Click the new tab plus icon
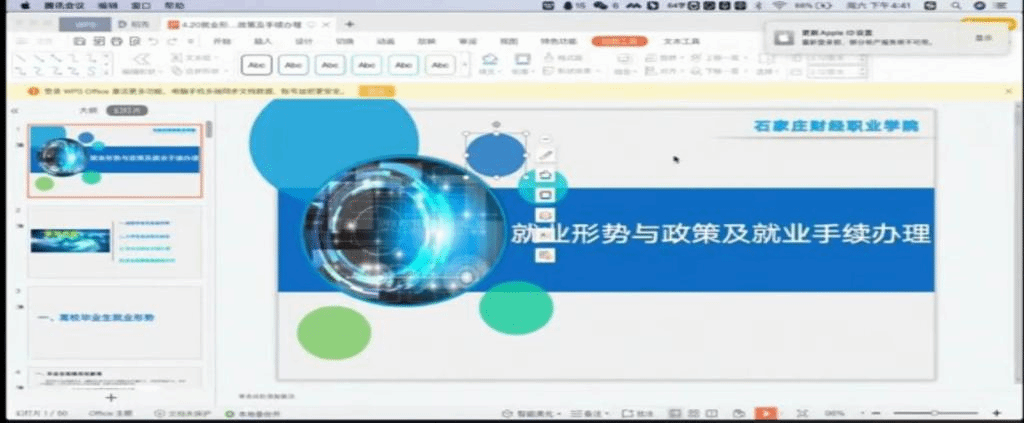Image resolution: width=1024 pixels, height=423 pixels. coord(349,23)
